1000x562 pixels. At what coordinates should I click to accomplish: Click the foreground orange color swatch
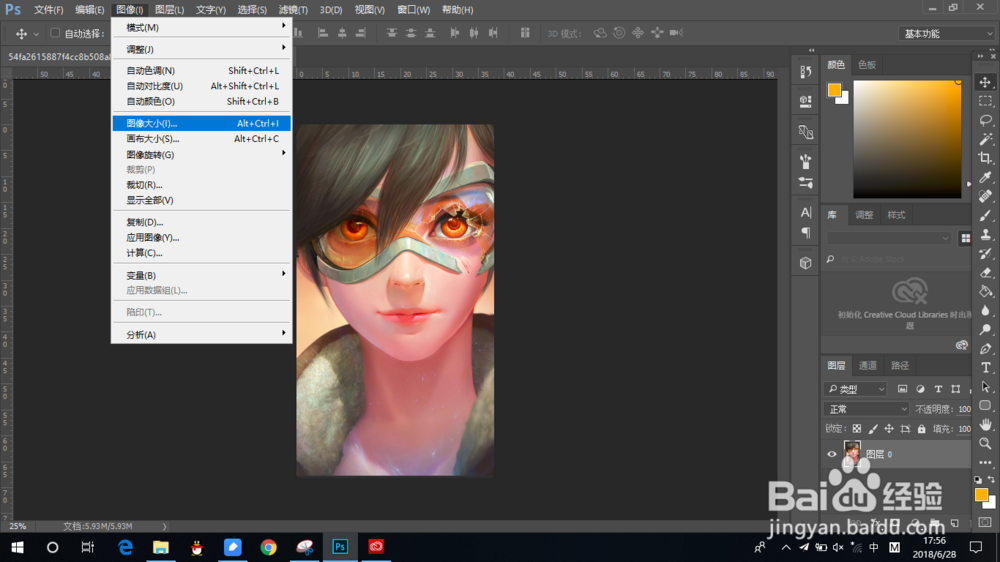[834, 90]
